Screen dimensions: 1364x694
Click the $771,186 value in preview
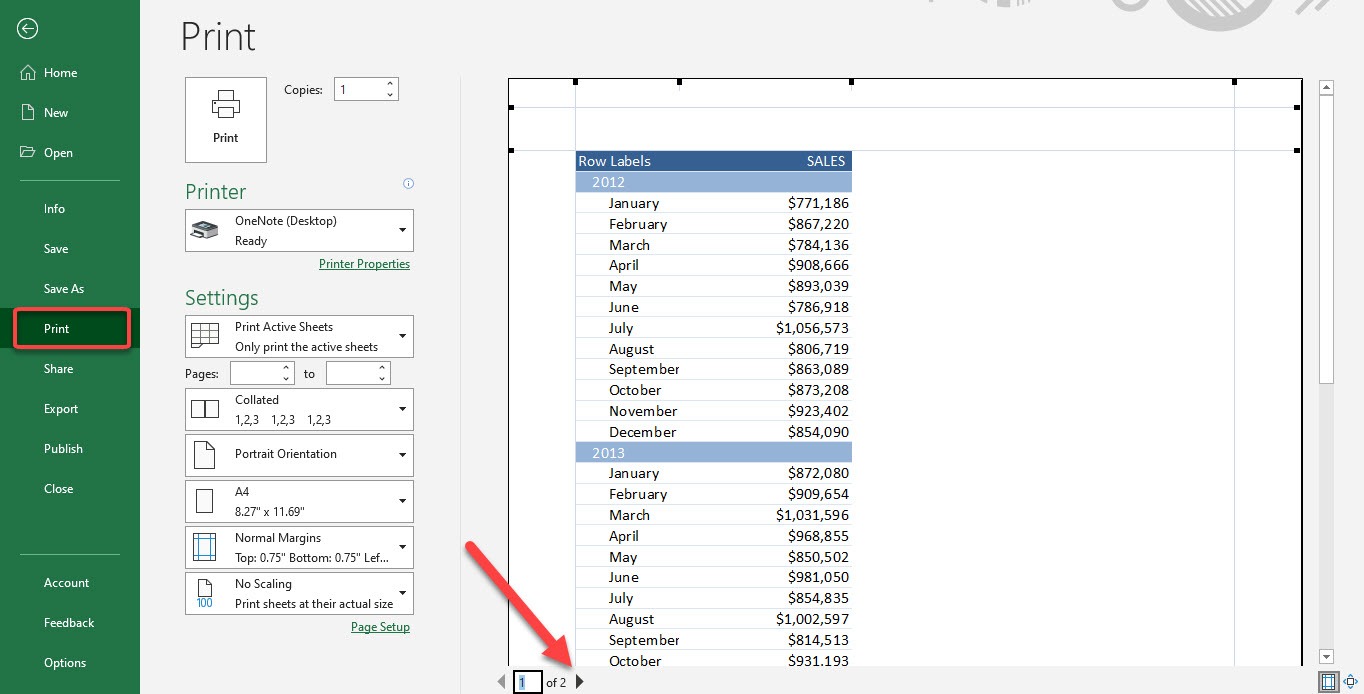click(818, 203)
